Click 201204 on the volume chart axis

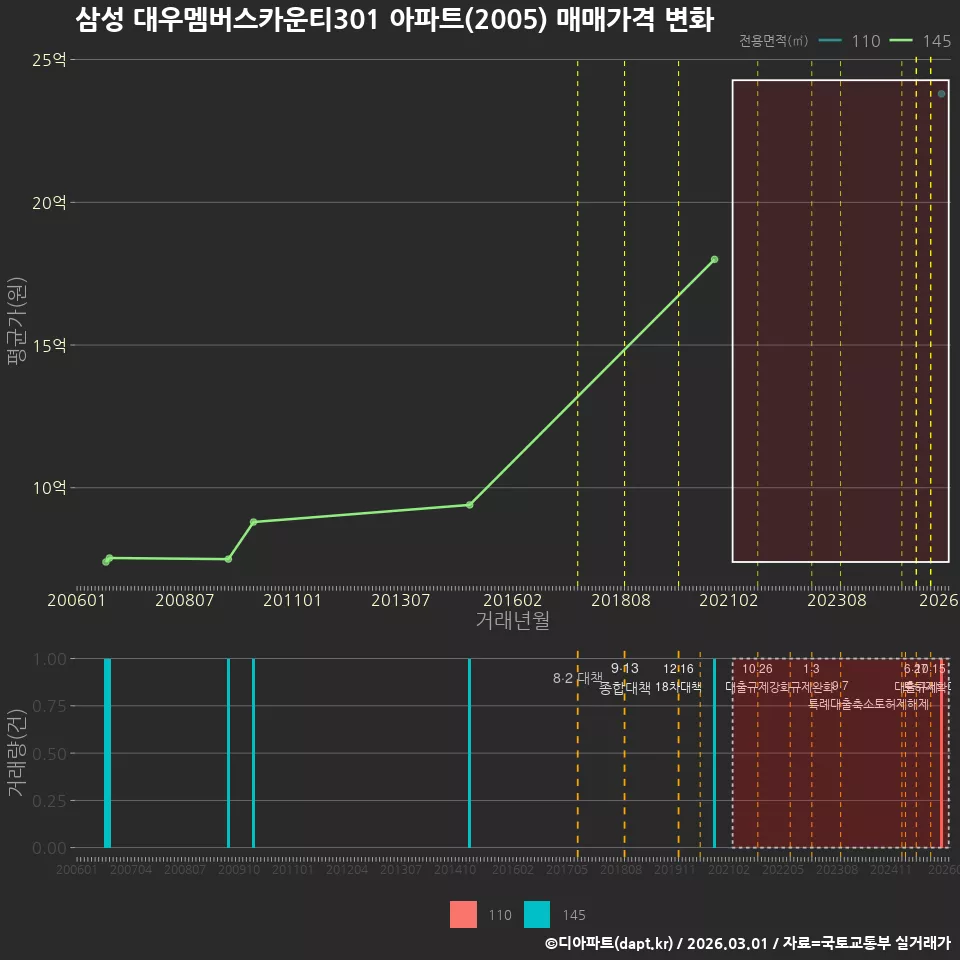point(347,869)
